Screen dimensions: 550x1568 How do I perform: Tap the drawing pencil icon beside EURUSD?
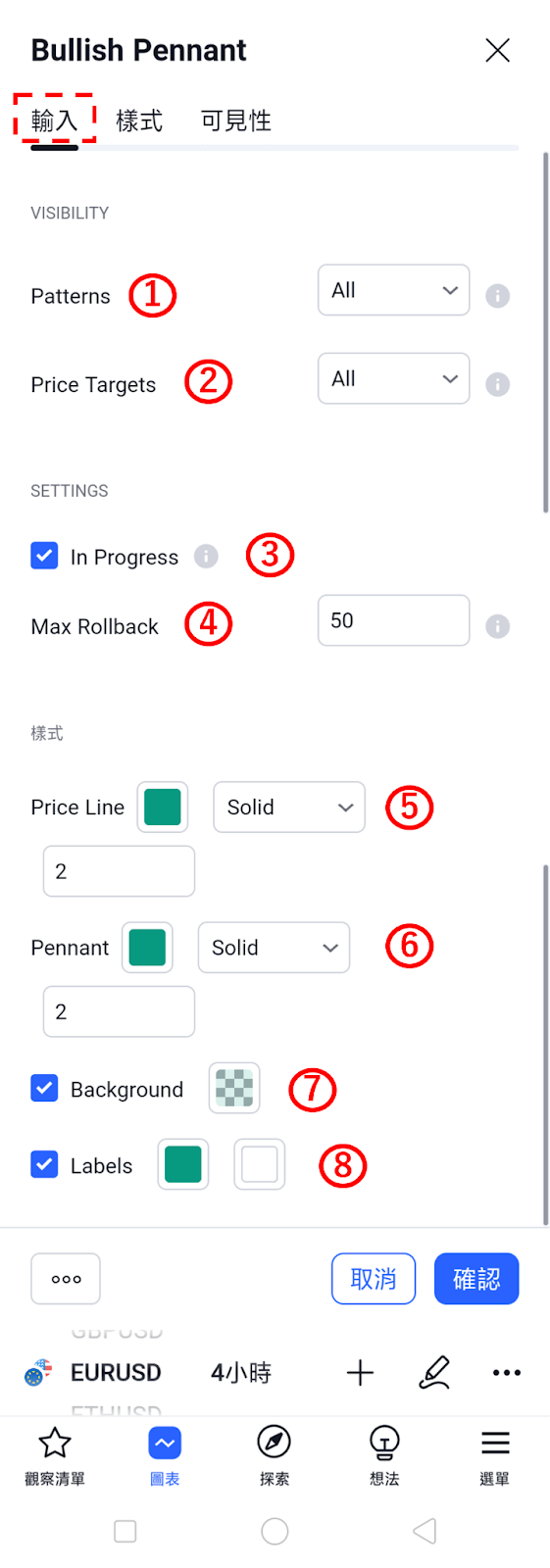(434, 1372)
